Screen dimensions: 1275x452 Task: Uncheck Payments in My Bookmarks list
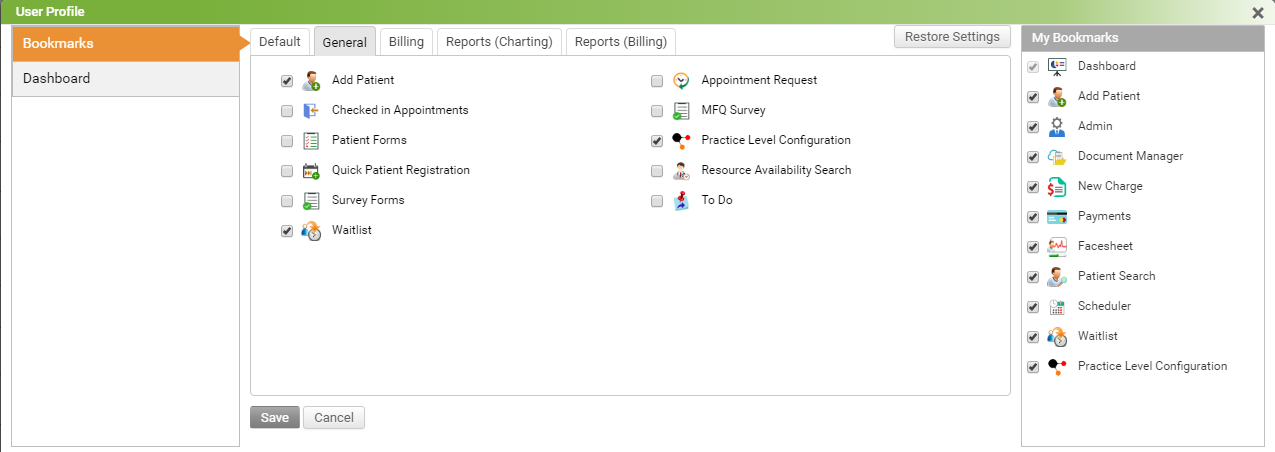coord(1033,217)
